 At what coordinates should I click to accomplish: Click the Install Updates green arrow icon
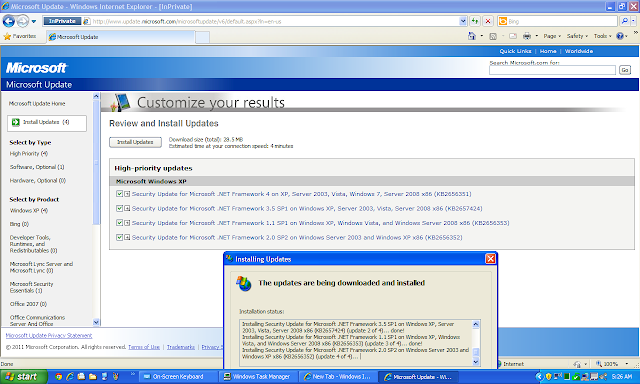(16, 122)
